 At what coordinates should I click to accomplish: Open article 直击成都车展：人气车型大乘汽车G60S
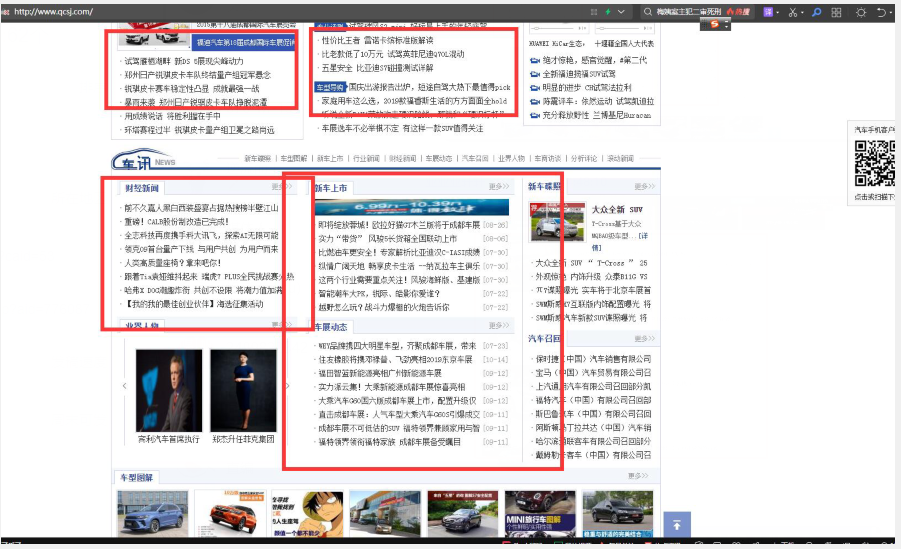[x=399, y=414]
